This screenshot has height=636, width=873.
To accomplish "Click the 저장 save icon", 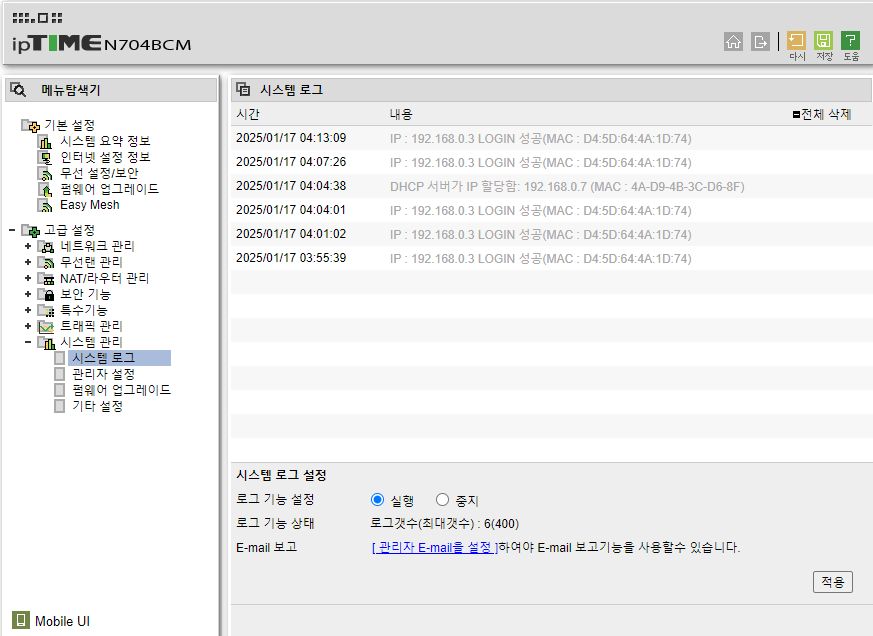I will point(823,41).
